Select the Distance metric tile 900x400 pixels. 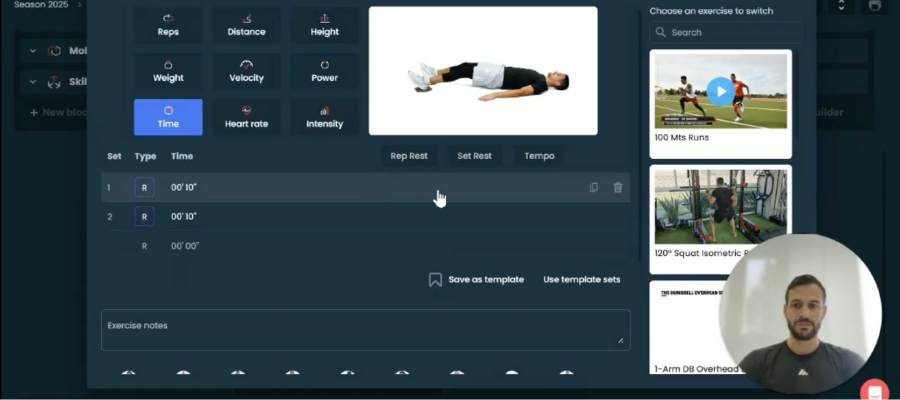pyautogui.click(x=246, y=25)
